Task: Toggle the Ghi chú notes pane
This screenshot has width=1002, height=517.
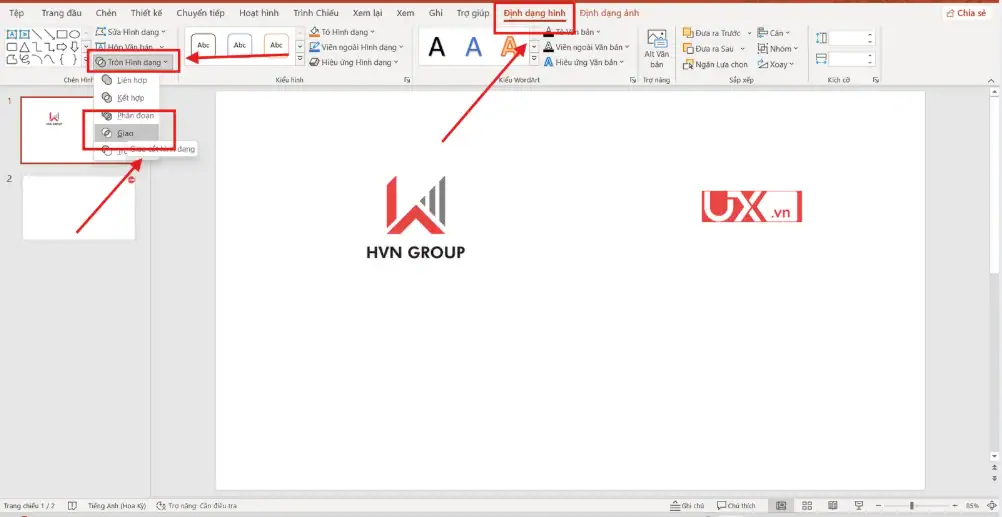Action: 688,505
